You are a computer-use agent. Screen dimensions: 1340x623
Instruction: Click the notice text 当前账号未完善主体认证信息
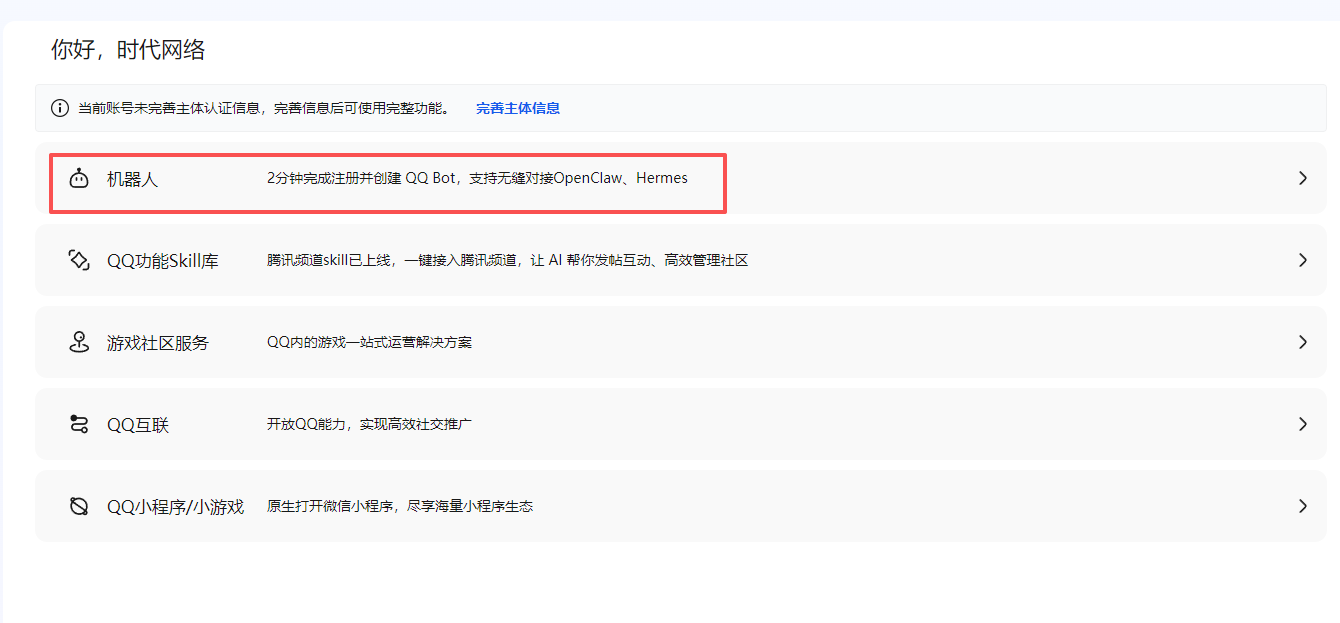pos(171,108)
